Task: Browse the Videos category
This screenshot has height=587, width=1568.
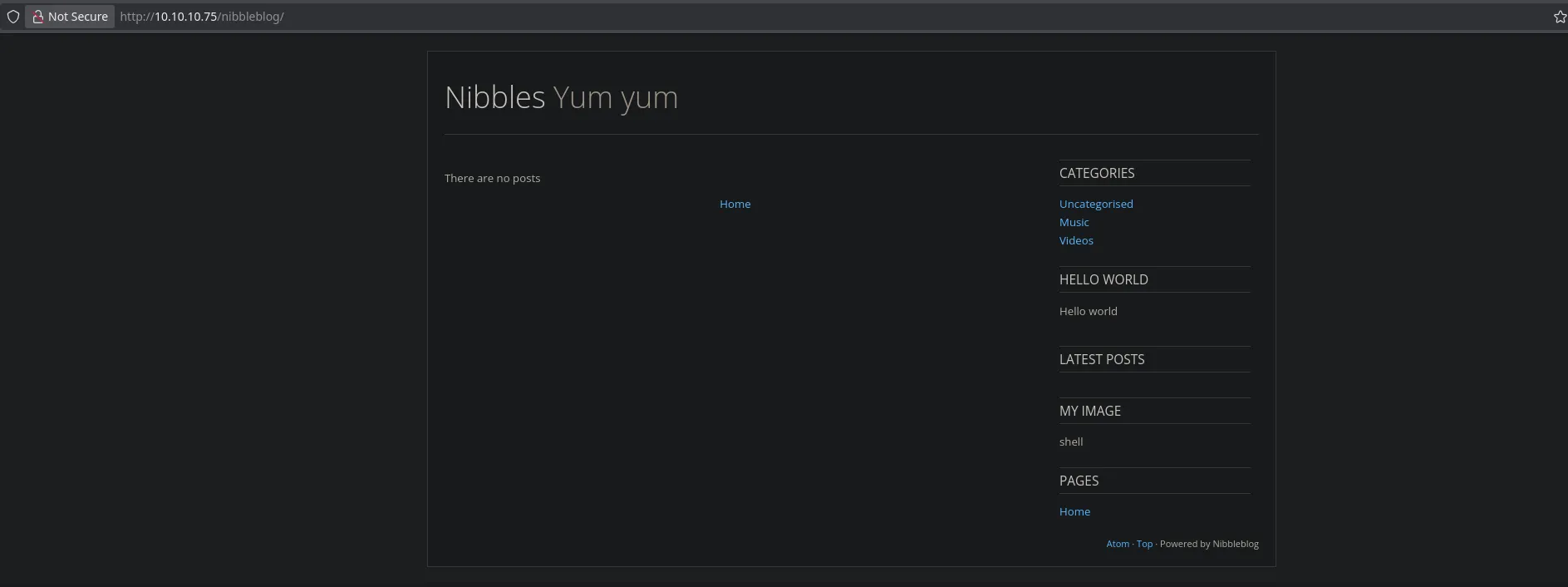Action: (x=1076, y=240)
